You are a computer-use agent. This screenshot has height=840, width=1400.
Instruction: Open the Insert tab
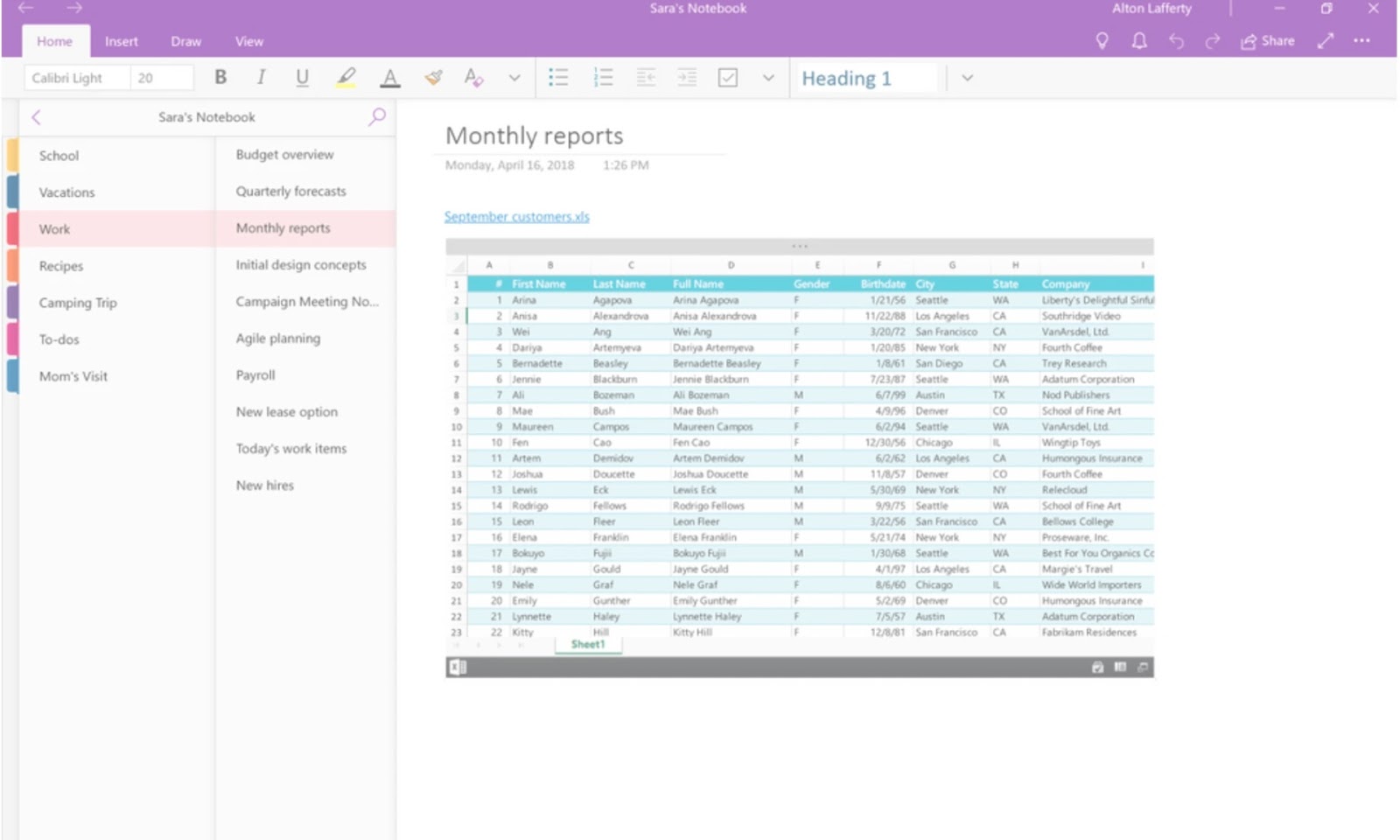tap(122, 41)
